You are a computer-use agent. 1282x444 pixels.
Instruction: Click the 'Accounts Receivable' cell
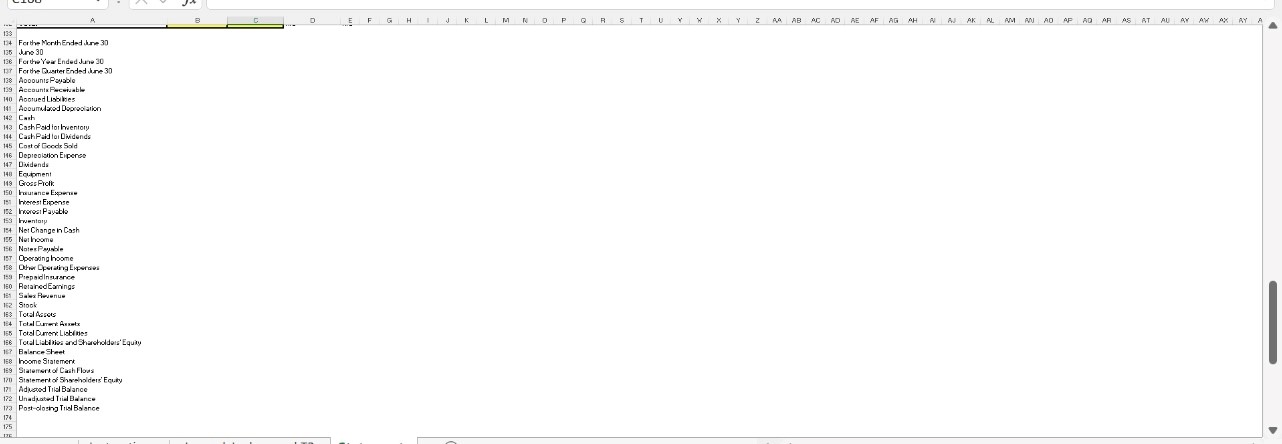[92, 90]
